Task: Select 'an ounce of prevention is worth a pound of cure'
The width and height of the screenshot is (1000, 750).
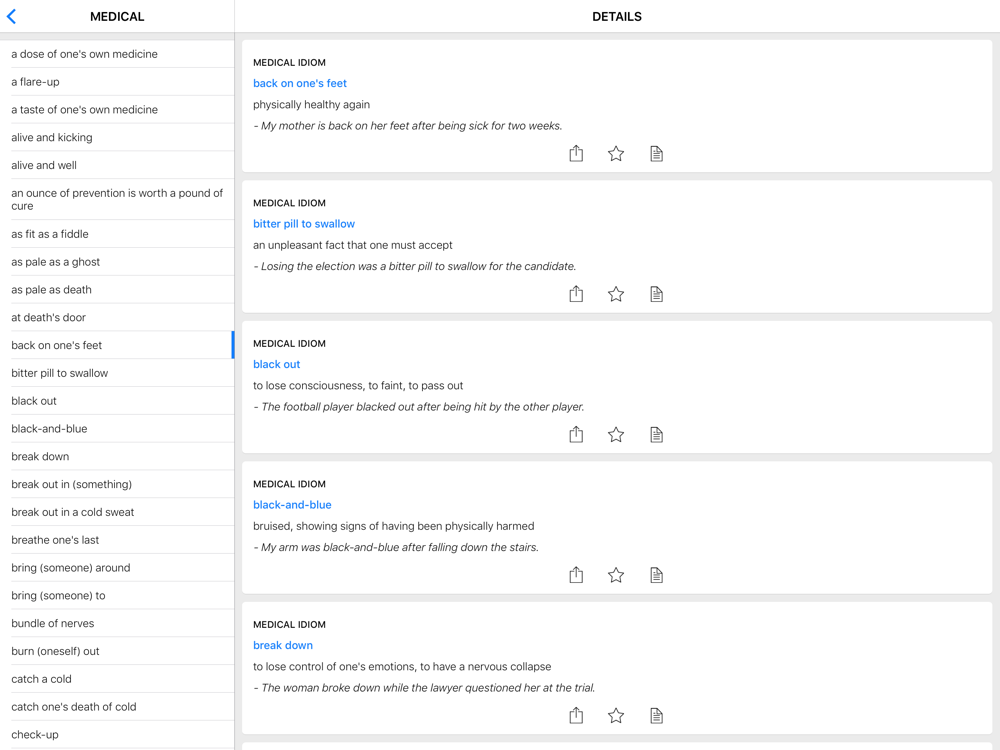Action: click(117, 200)
